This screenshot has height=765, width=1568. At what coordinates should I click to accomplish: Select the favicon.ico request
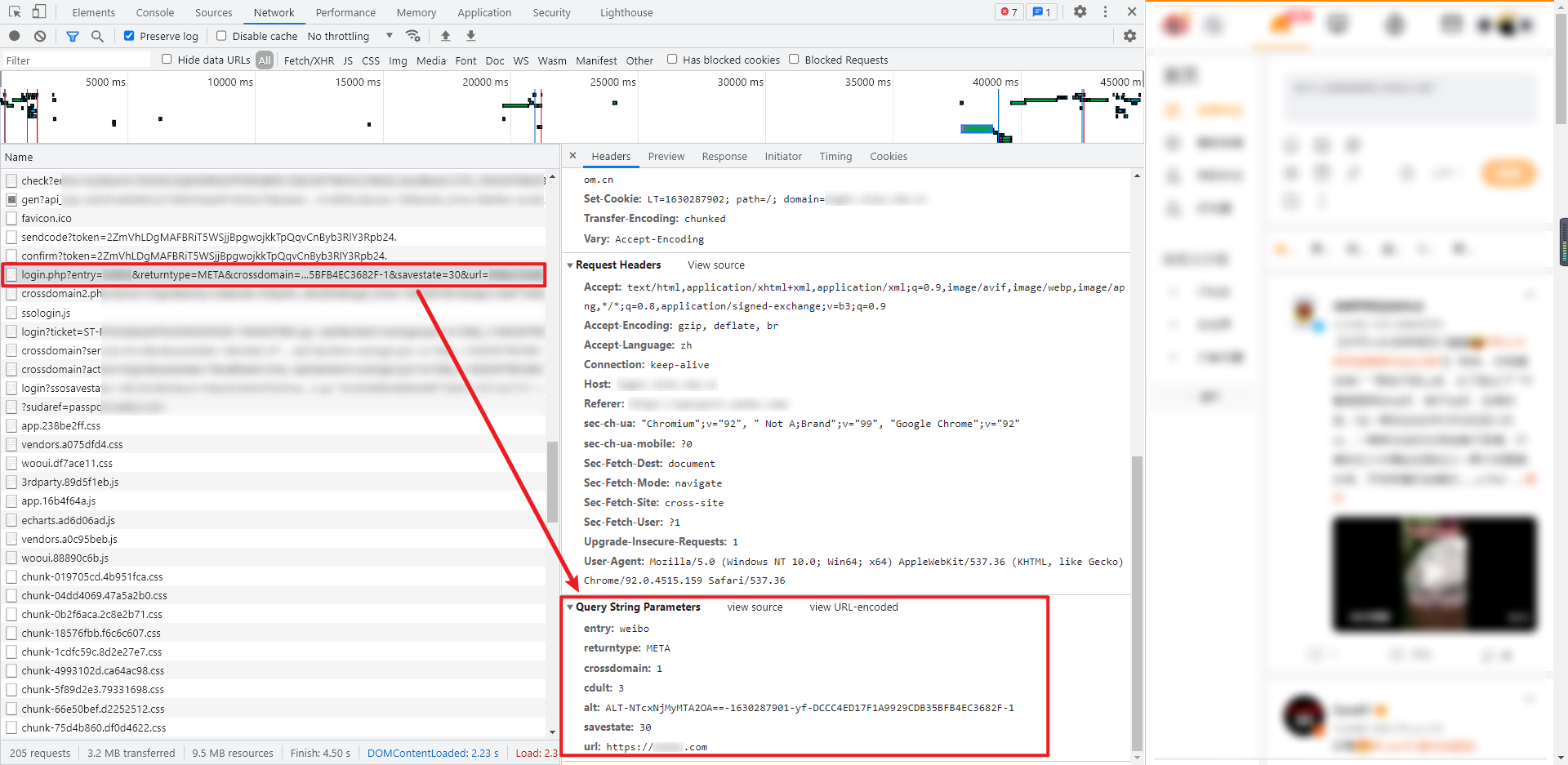274,218
